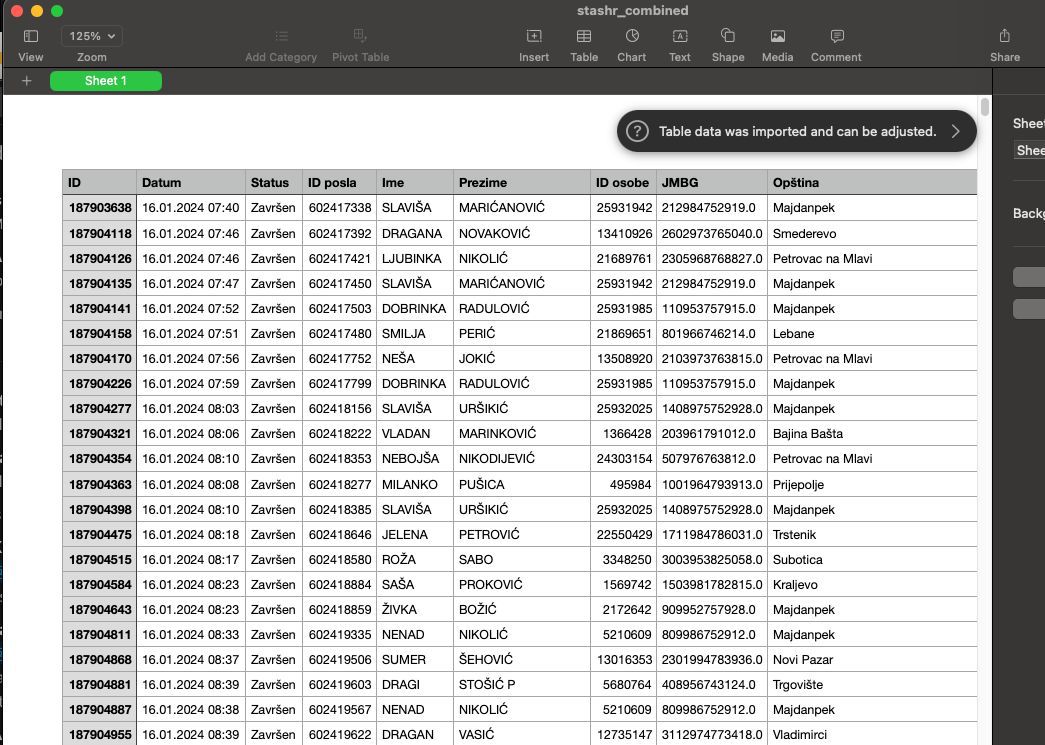Toggle sidebar visibility with the View icon
This screenshot has width=1045, height=745.
30,41
